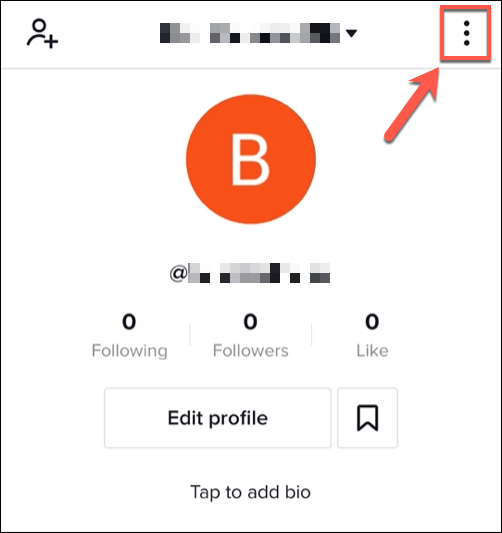Tap the Followers count number
The image size is (502, 533).
point(250,322)
